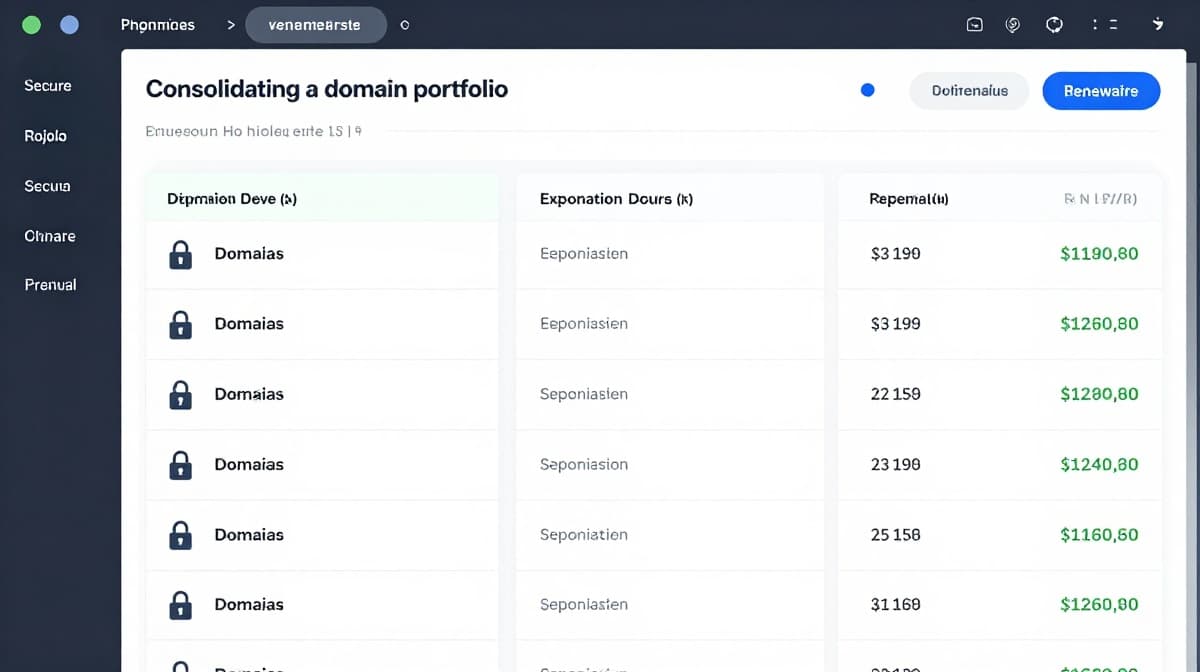The height and width of the screenshot is (672, 1200).
Task: Click the green $1160,60 amount
Action: 1099,535
